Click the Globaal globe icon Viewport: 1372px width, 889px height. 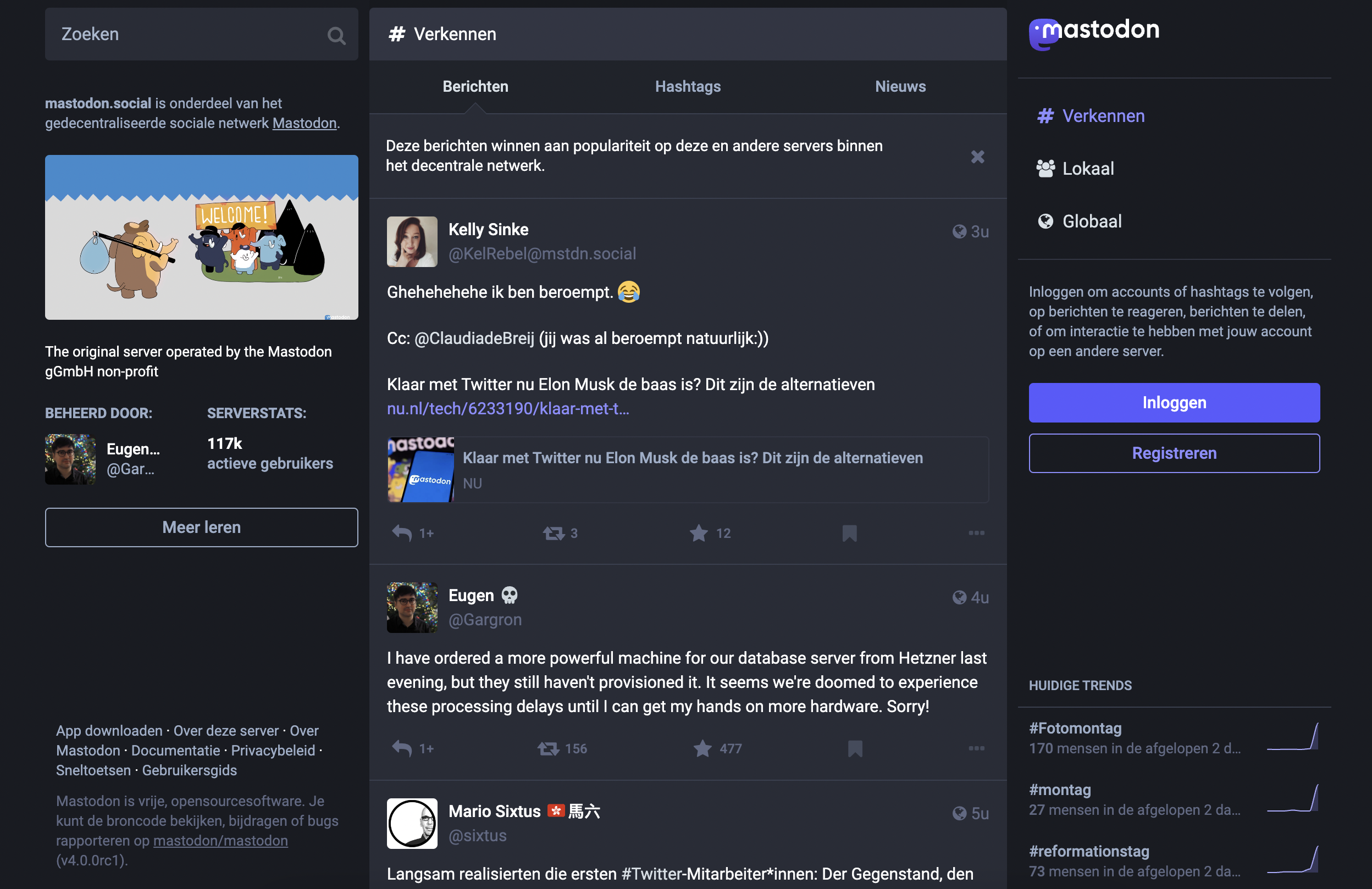pos(1045,221)
